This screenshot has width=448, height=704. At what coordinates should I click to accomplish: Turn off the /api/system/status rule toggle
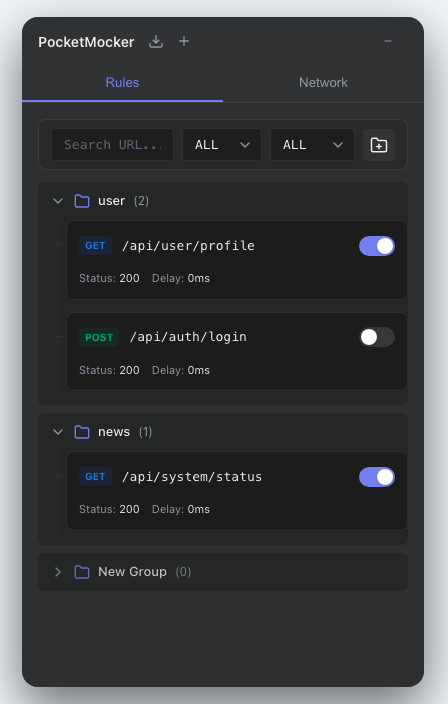(x=377, y=477)
